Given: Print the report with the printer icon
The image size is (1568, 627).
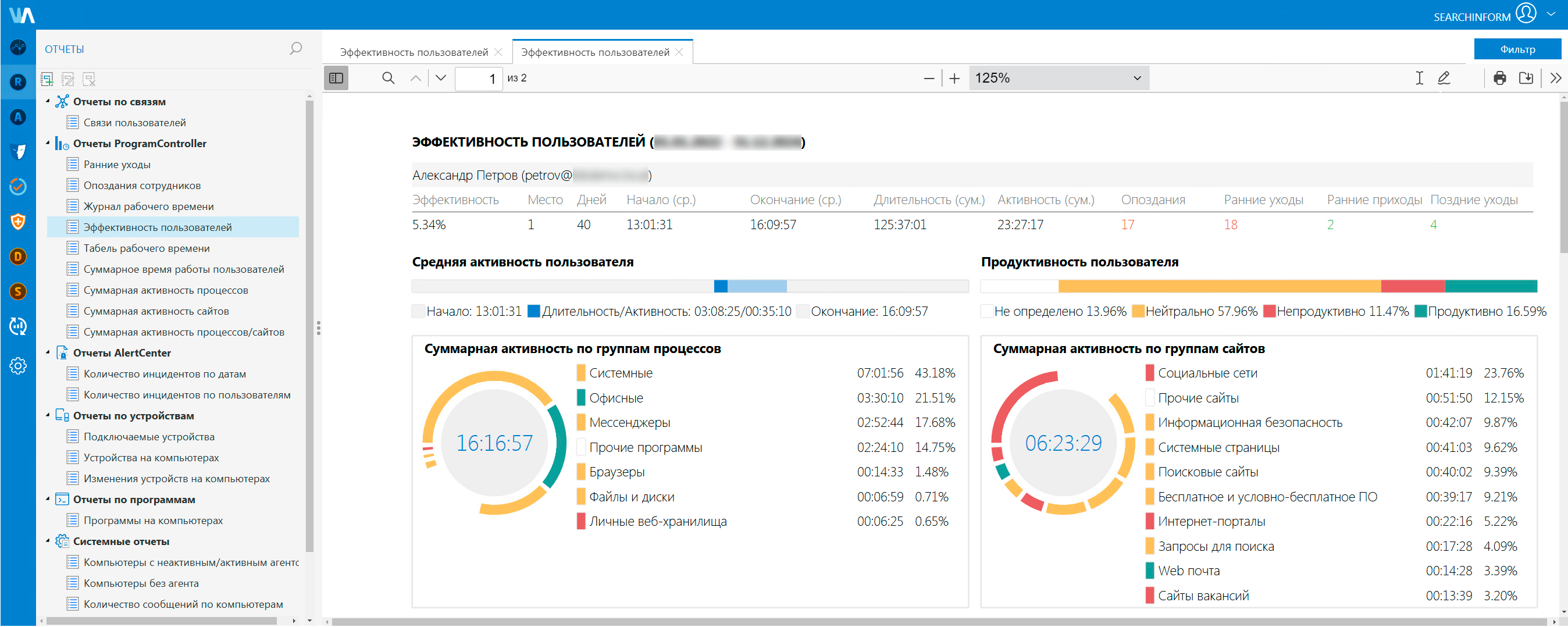Looking at the screenshot, I should tap(1500, 78).
